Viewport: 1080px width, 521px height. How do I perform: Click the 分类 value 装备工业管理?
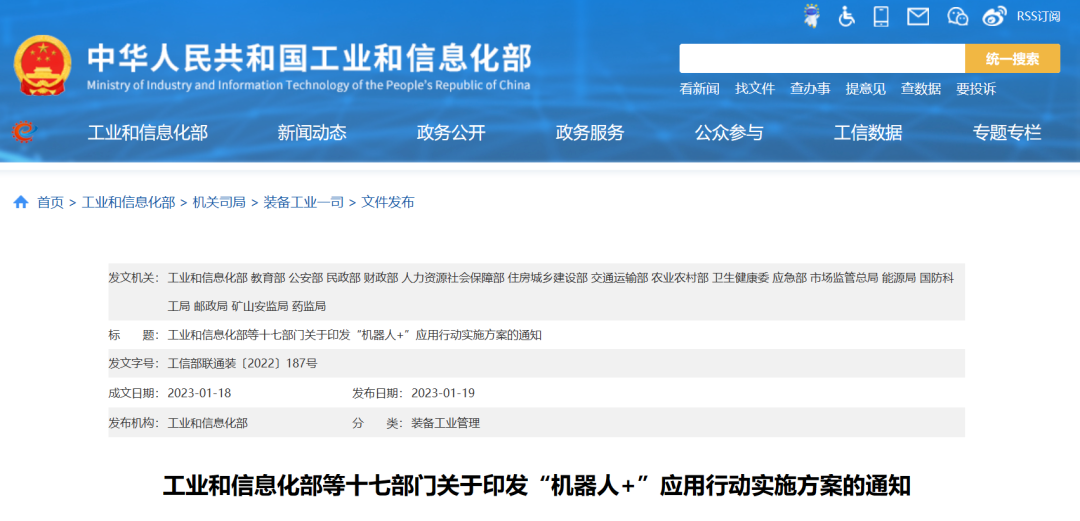click(446, 424)
